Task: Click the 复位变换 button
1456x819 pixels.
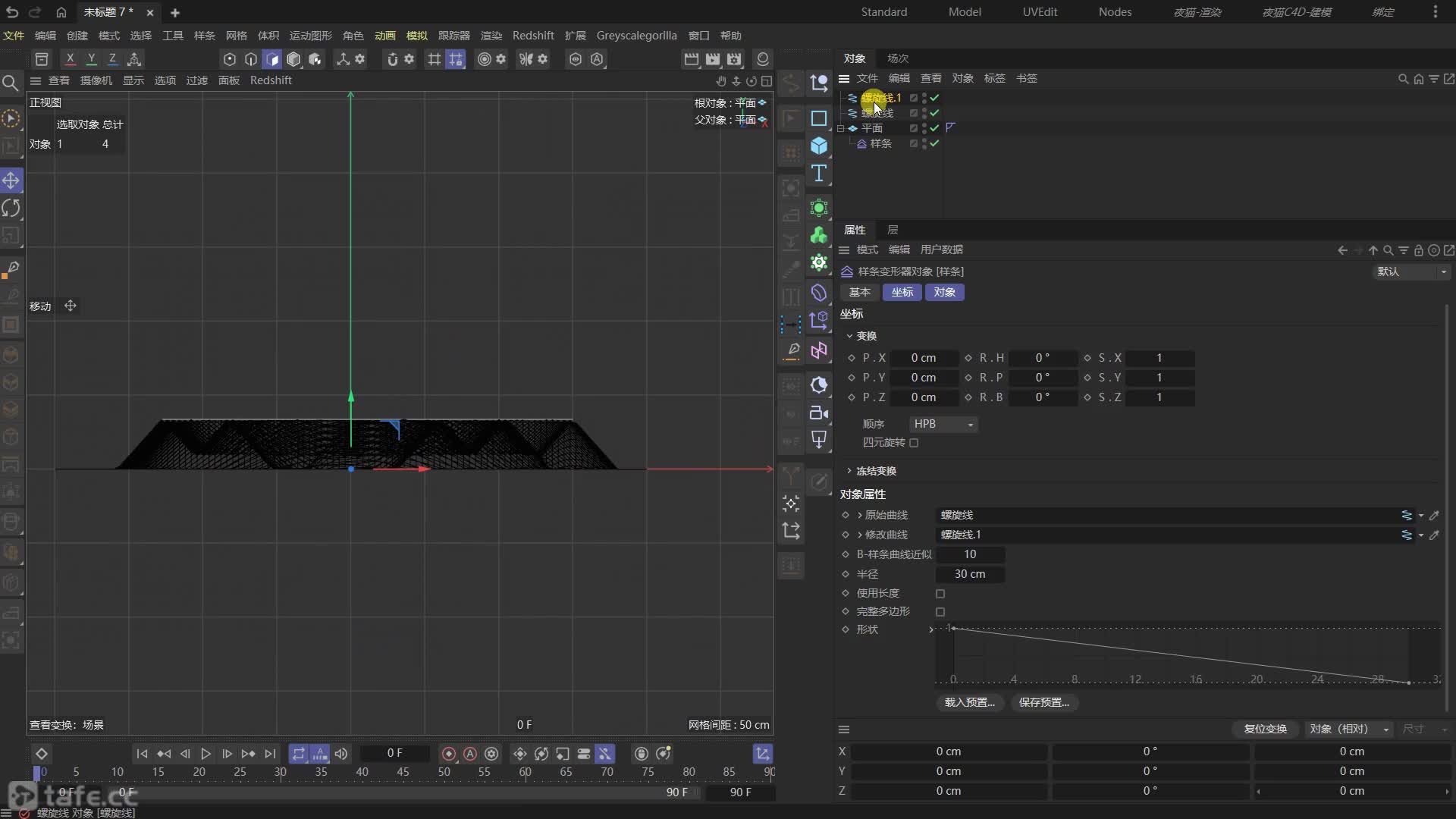Action: pyautogui.click(x=1266, y=729)
